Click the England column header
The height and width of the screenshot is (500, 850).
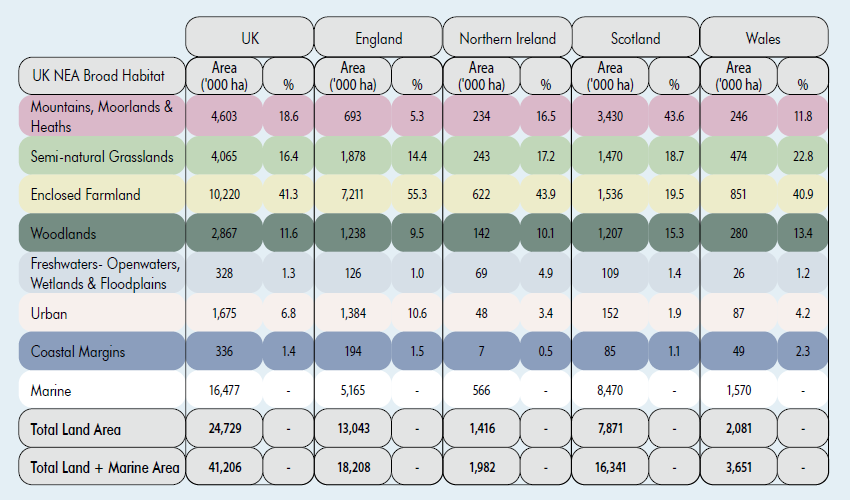pyautogui.click(x=378, y=38)
